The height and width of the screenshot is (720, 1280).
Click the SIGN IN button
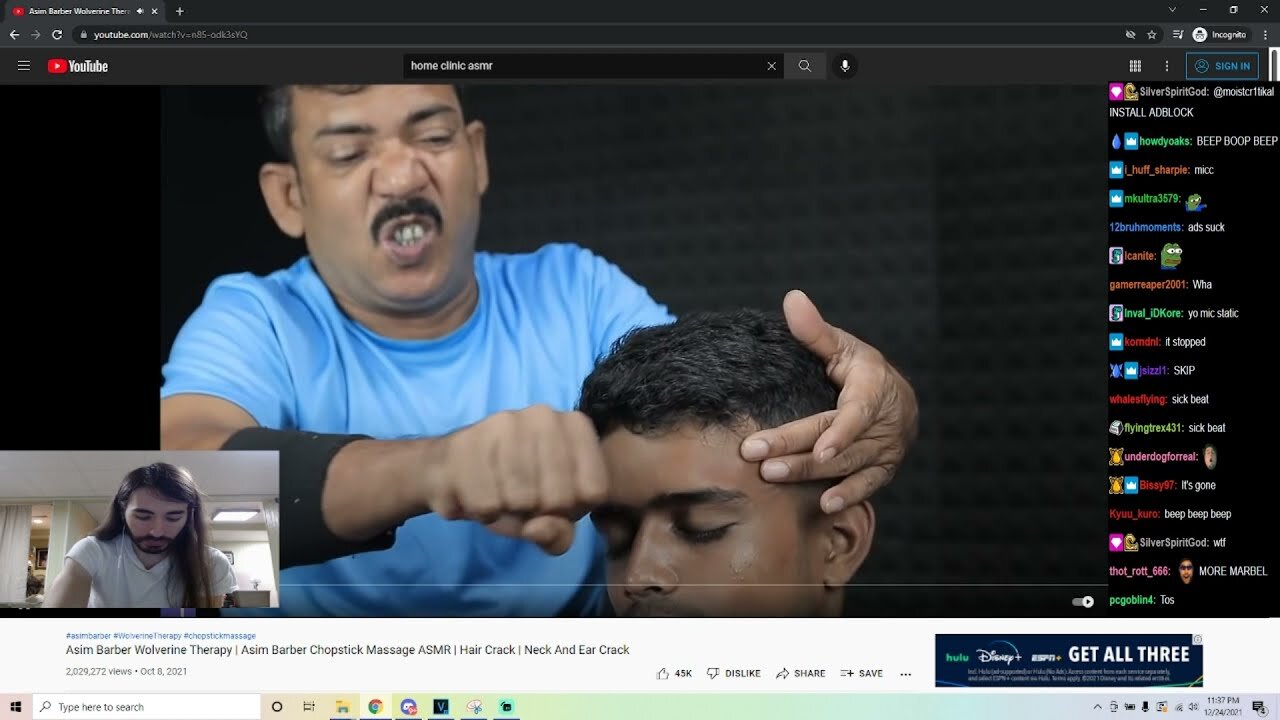click(x=1222, y=66)
